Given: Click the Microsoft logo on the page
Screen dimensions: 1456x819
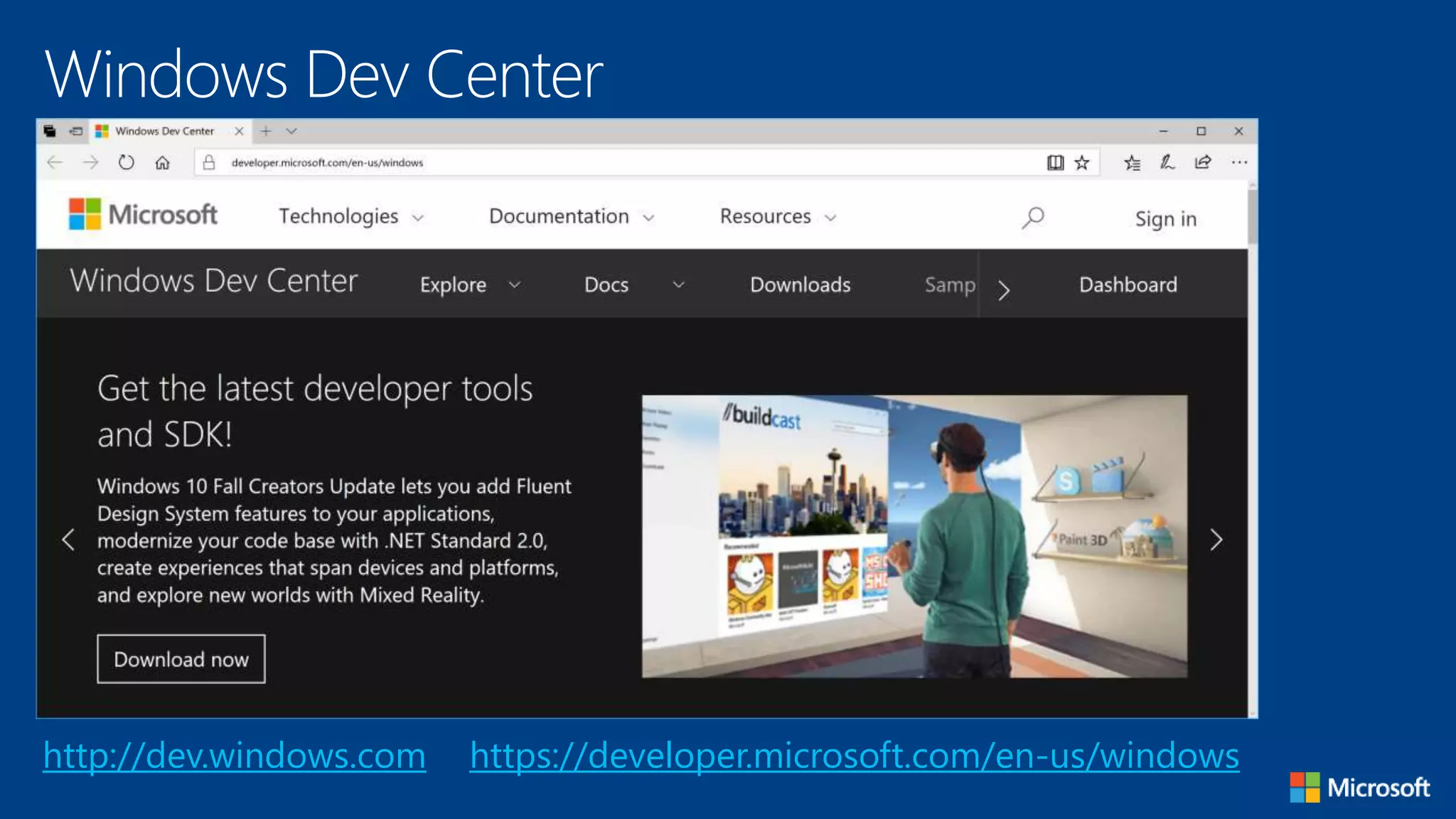Looking at the screenshot, I should [143, 214].
